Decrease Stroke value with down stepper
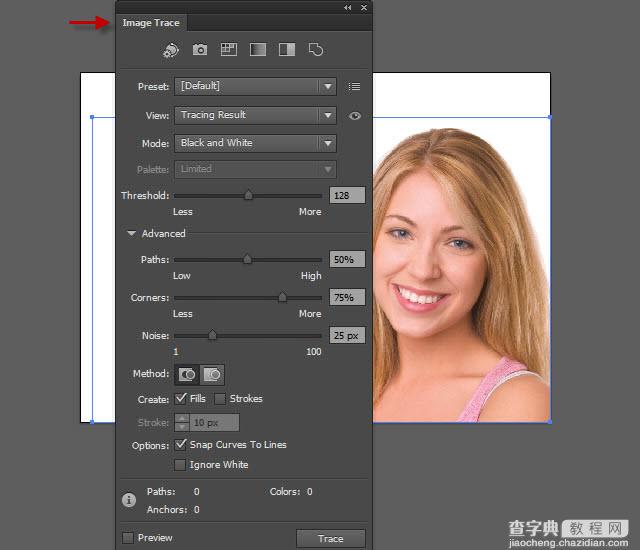 point(182,427)
